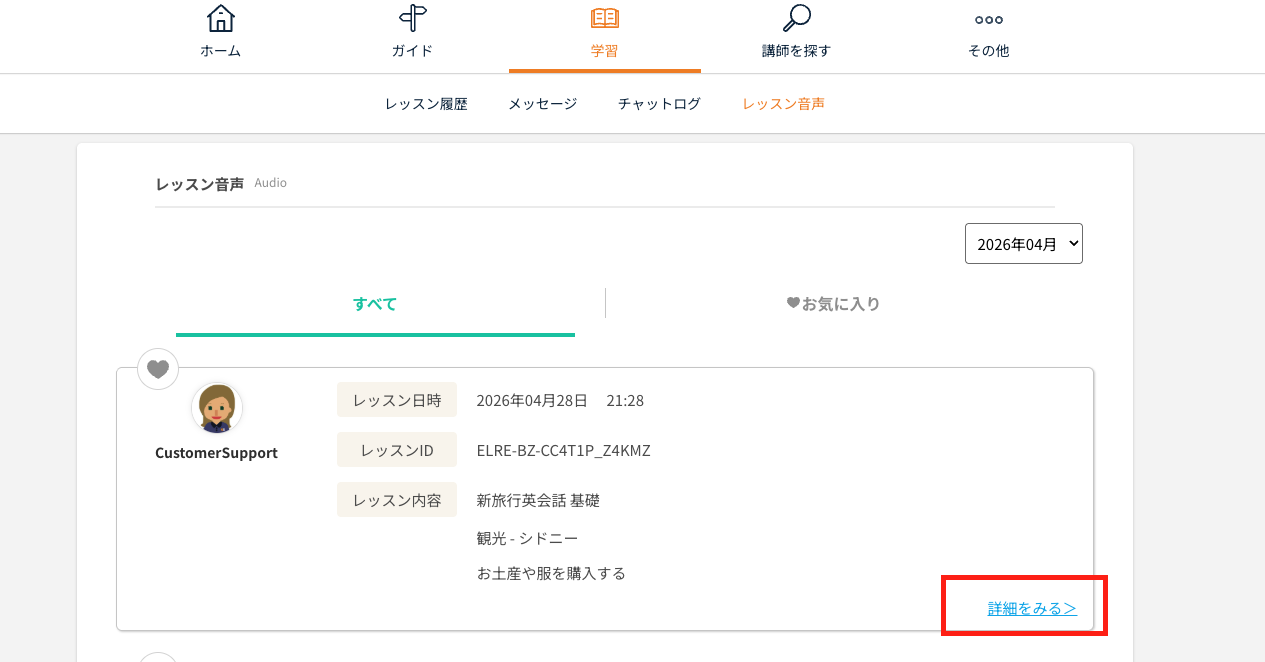Open the 2026年04月 month dropdown
This screenshot has height=662, width=1265.
[x=1023, y=244]
